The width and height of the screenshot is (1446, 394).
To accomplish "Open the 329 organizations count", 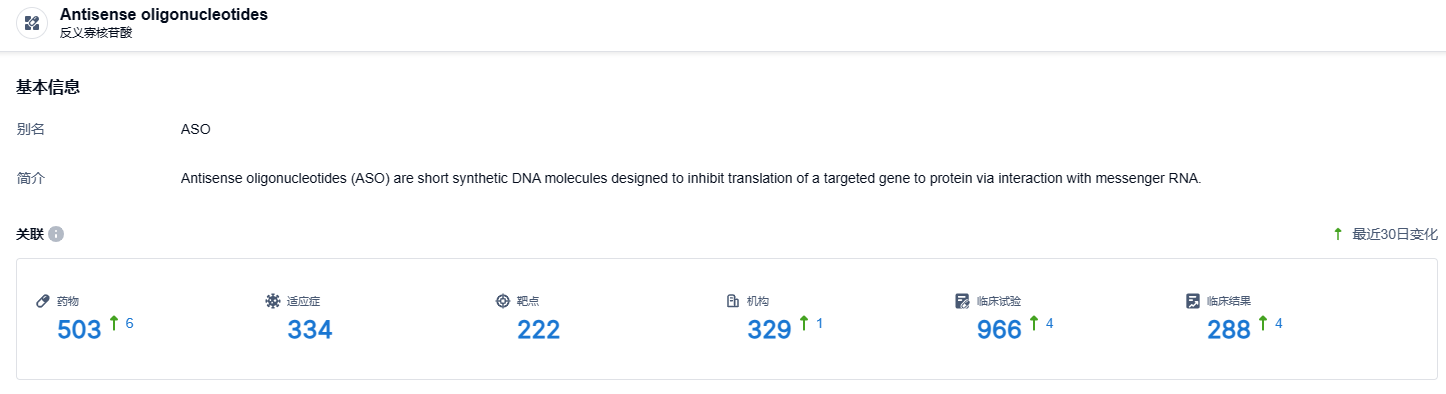I will (x=770, y=330).
